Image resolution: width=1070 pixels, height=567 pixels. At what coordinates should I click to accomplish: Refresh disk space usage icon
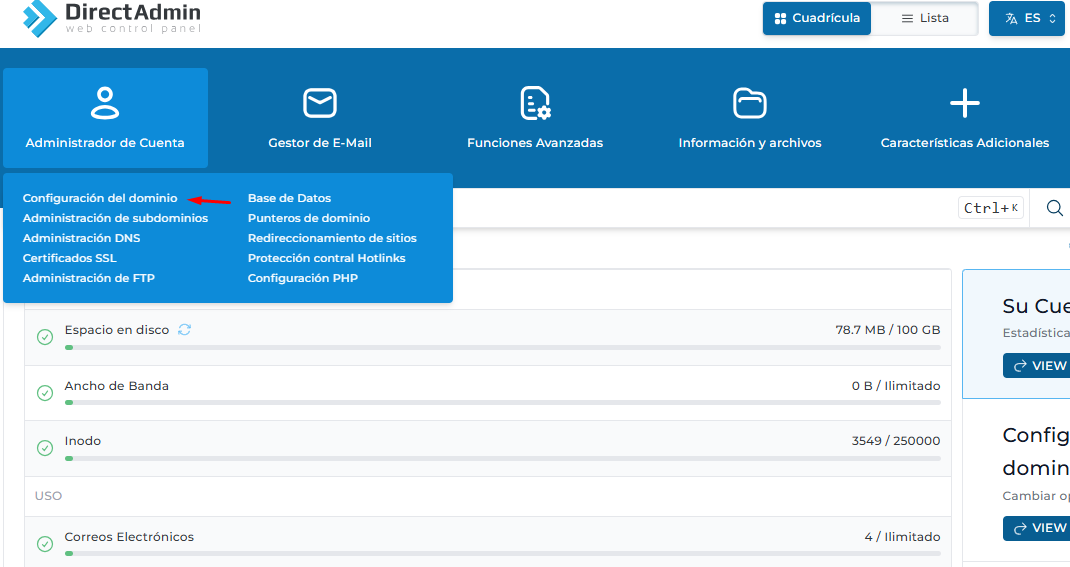click(x=184, y=330)
